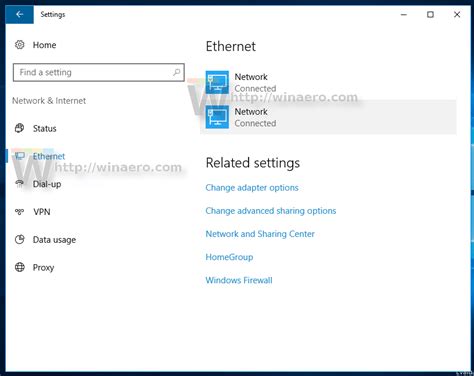Open the Windows Firewall link
Image resolution: width=474 pixels, height=376 pixels.
239,280
